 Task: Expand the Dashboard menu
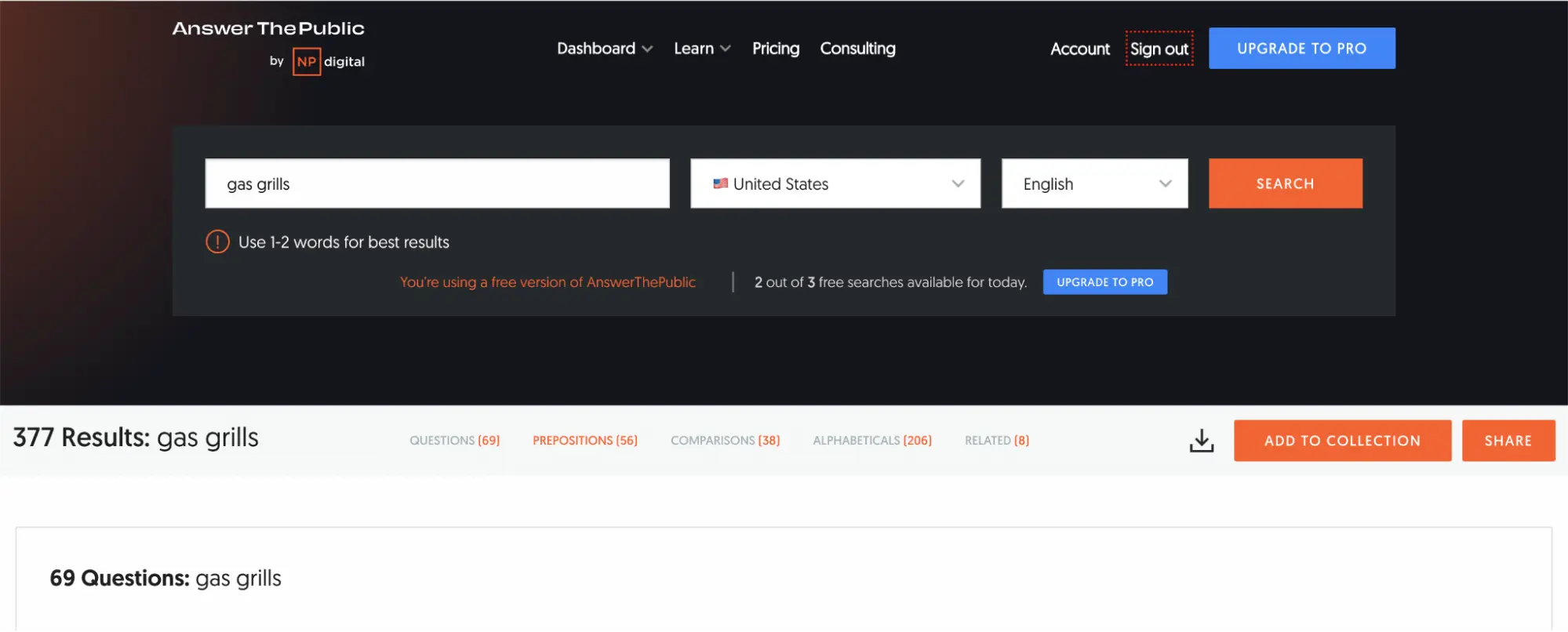click(605, 49)
